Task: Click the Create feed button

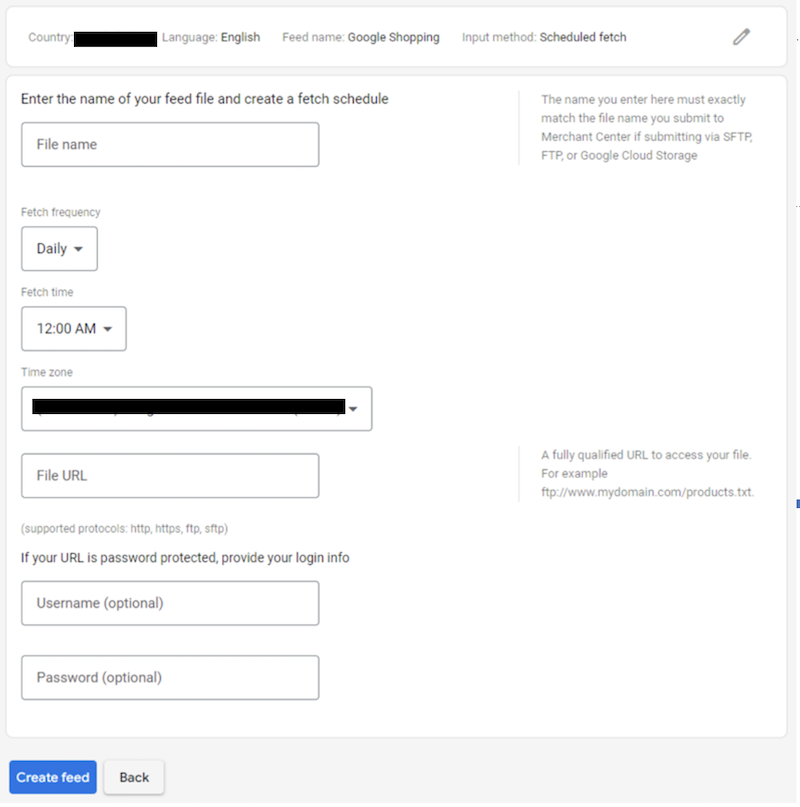Action: click(x=53, y=777)
